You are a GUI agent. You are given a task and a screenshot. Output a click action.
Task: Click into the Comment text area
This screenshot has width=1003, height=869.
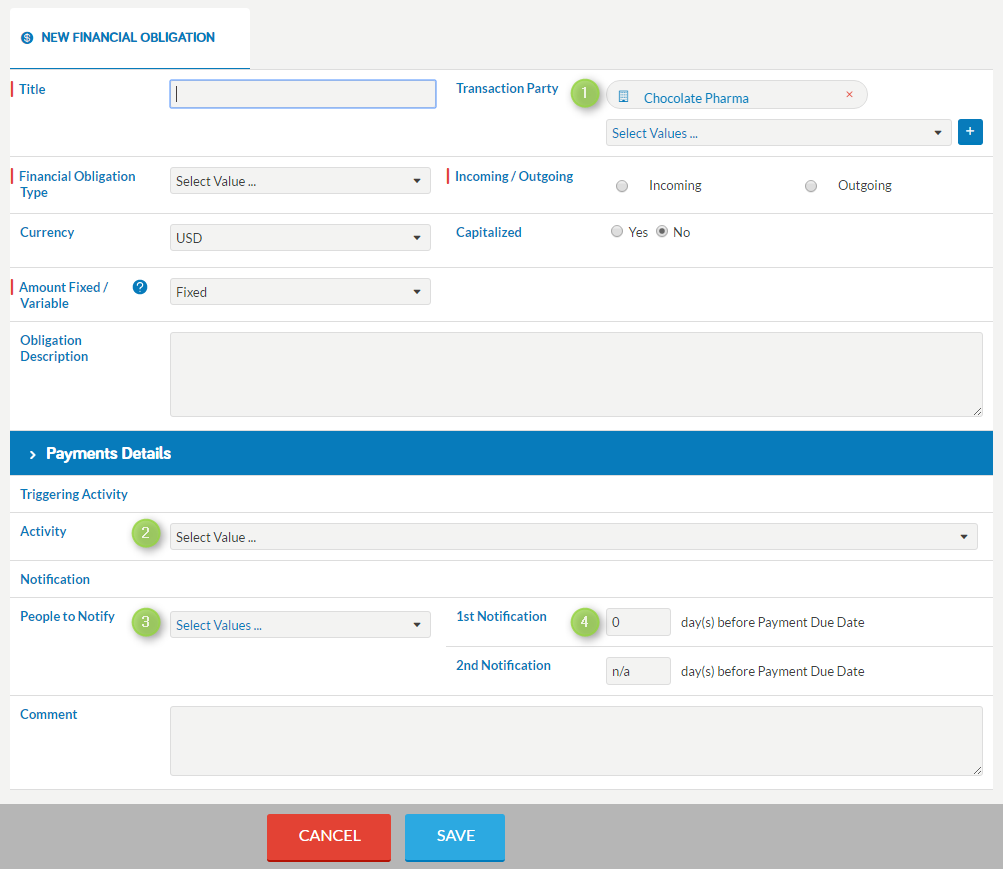tap(576, 741)
